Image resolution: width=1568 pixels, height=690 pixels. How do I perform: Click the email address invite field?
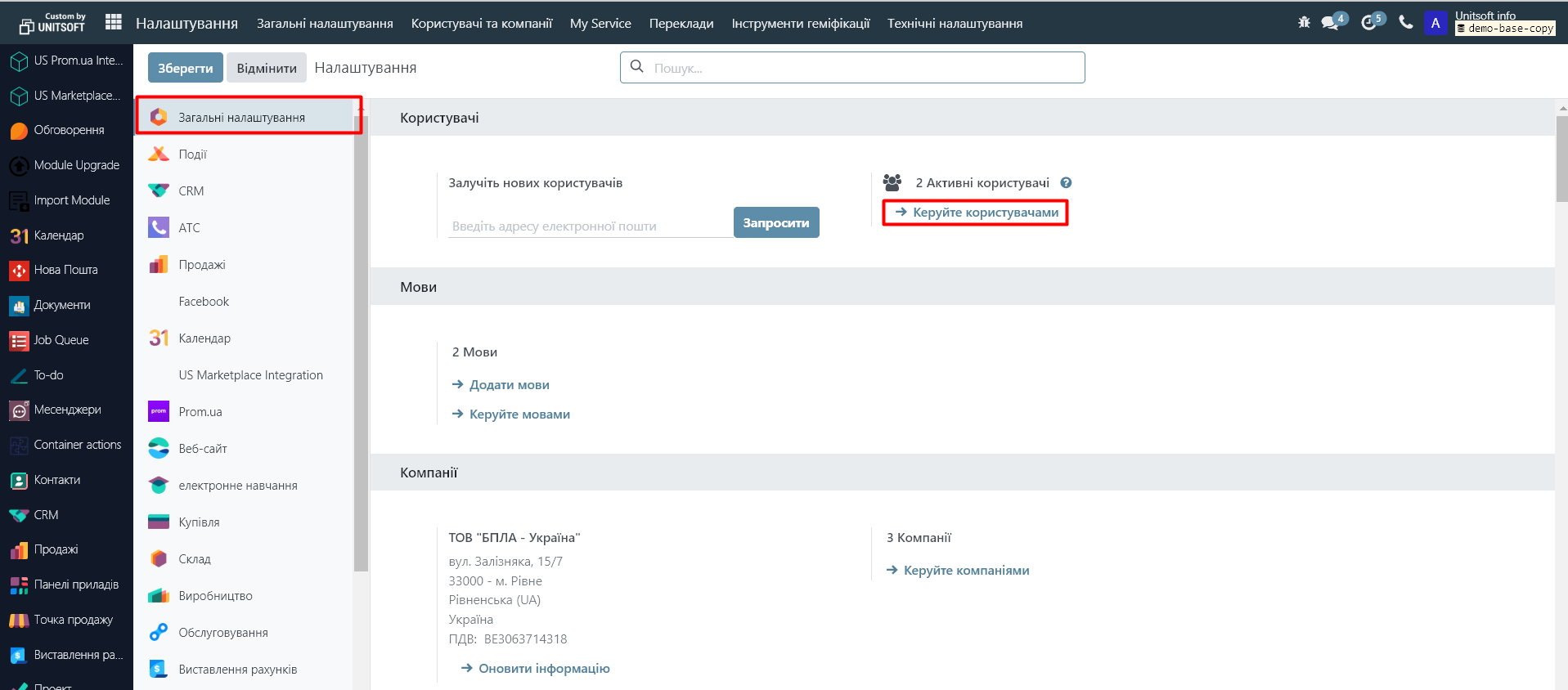pyautogui.click(x=589, y=226)
